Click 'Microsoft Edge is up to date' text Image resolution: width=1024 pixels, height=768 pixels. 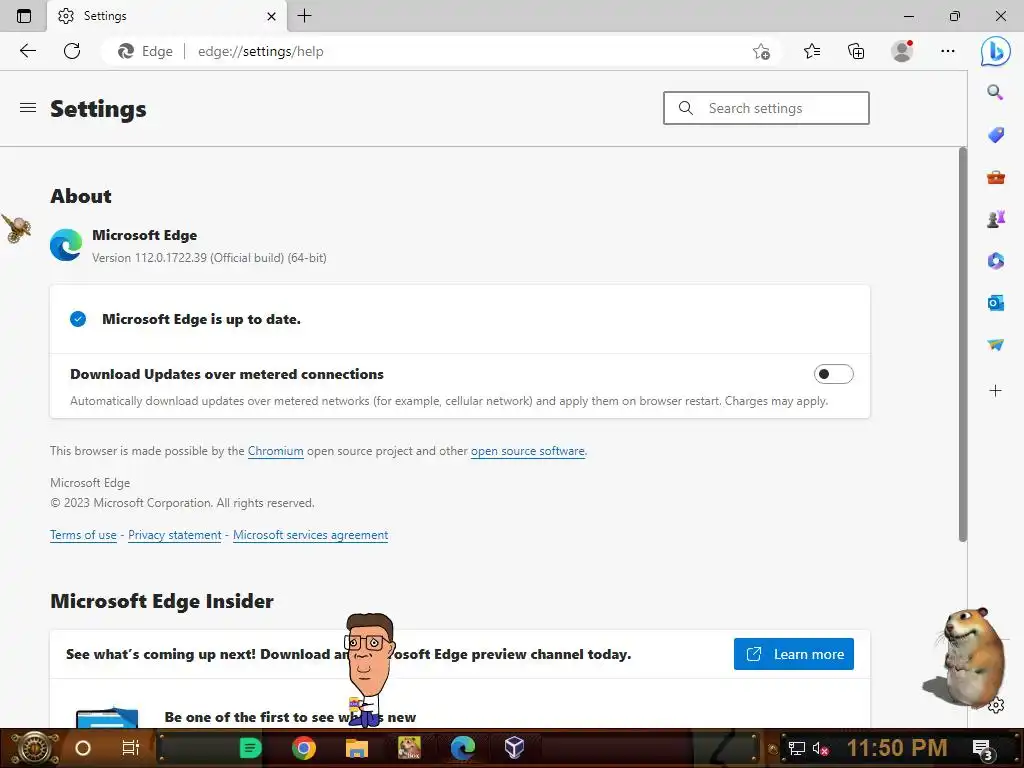tap(201, 319)
